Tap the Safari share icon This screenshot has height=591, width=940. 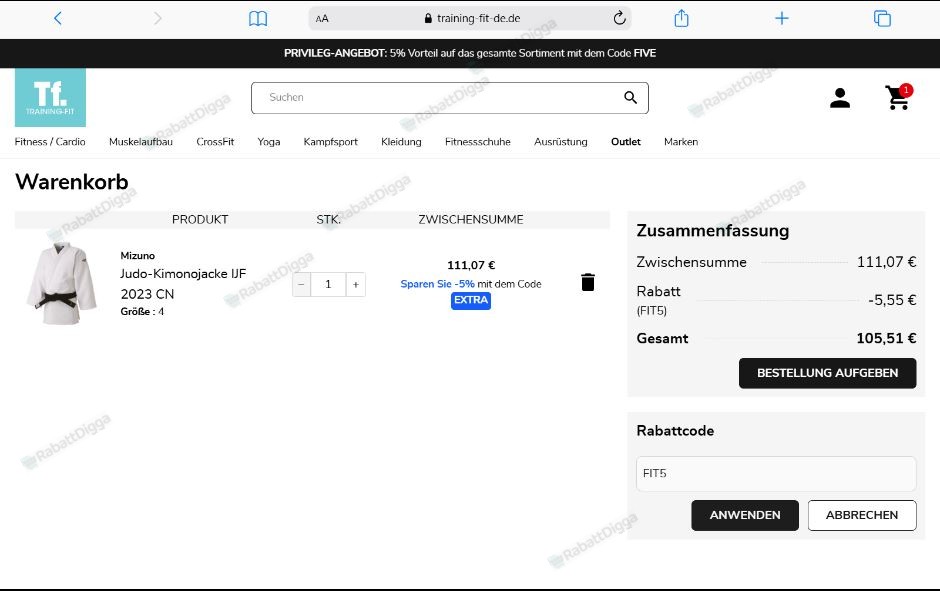(x=682, y=19)
